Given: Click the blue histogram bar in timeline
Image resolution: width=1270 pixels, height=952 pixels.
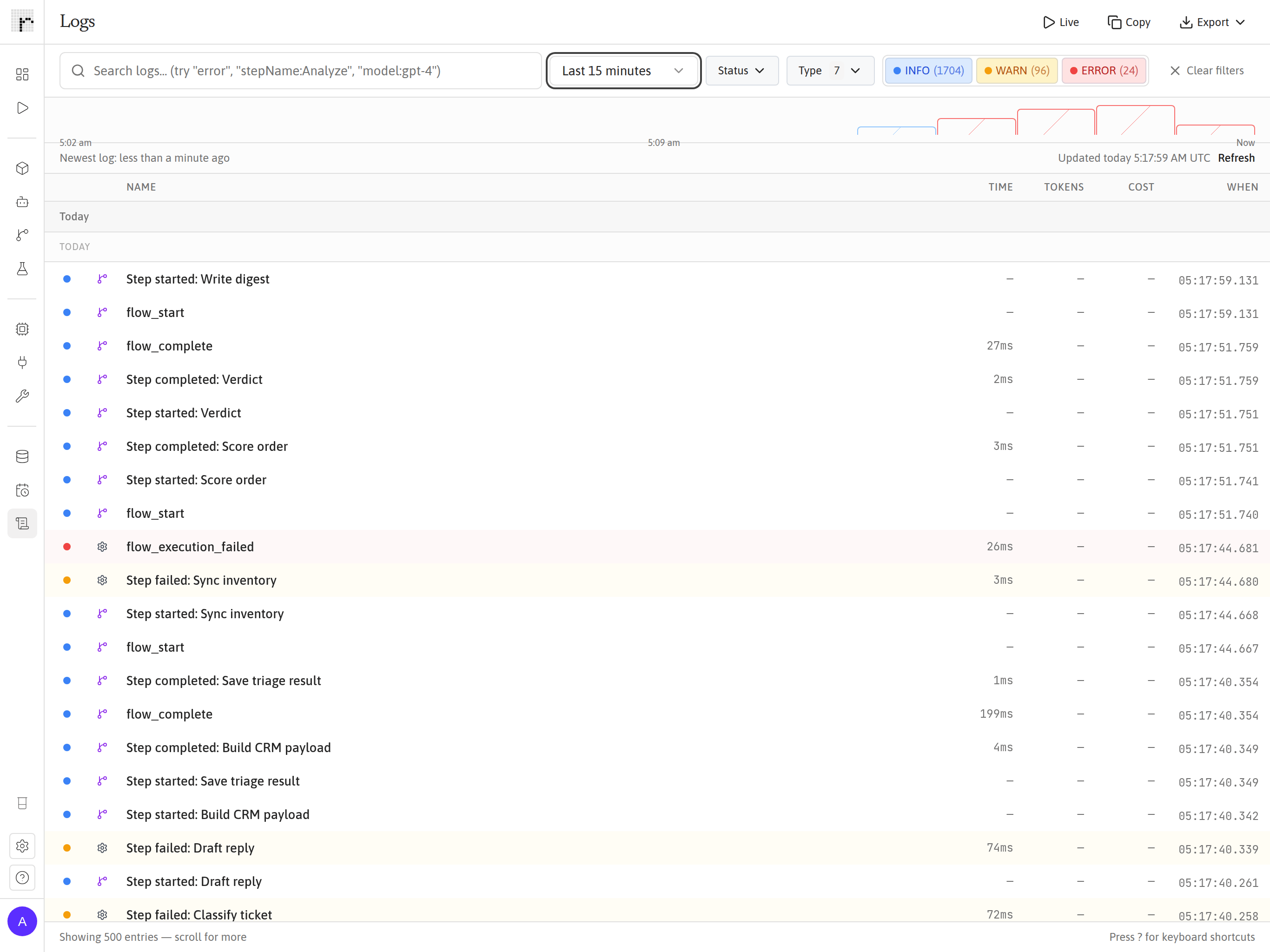Looking at the screenshot, I should [896, 130].
